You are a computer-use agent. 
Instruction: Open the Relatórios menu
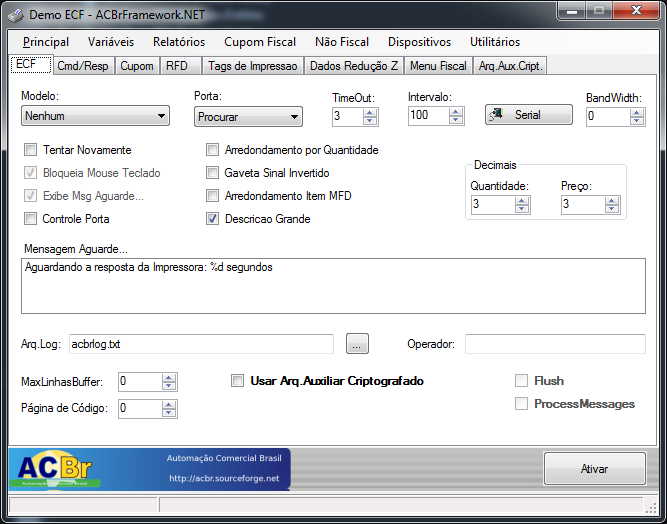[179, 42]
